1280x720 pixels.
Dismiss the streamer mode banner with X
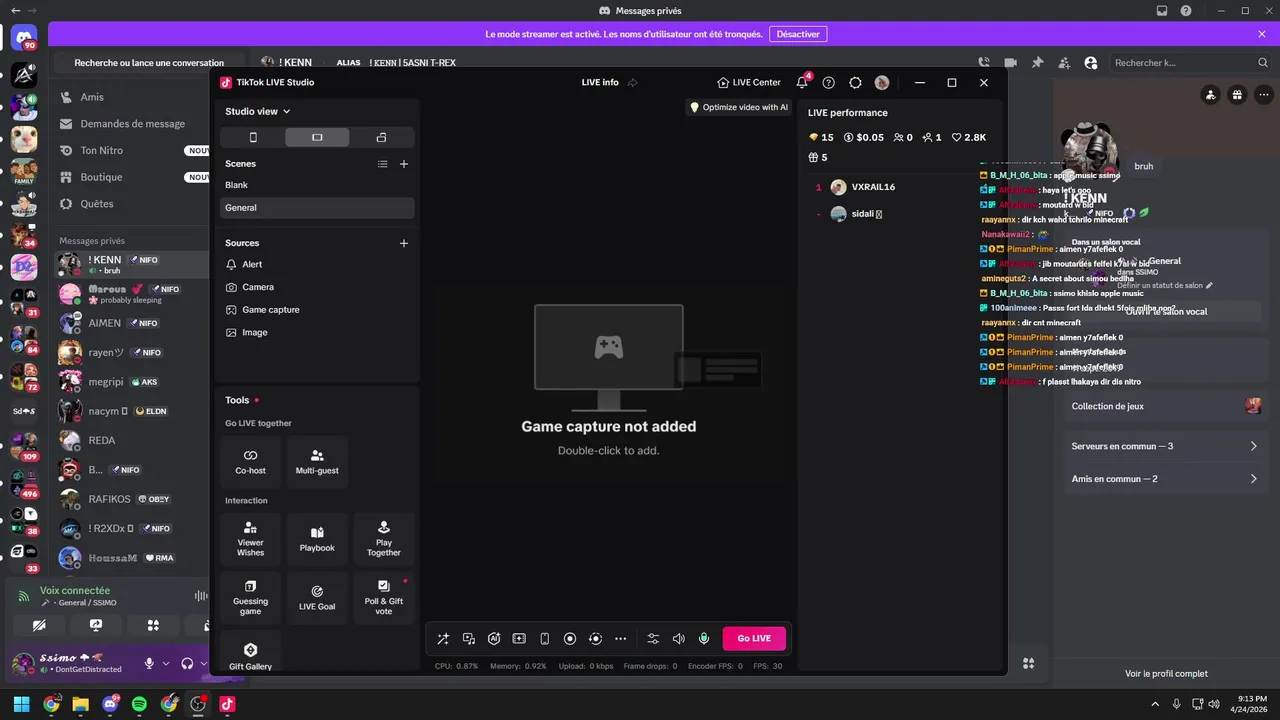click(x=1262, y=34)
